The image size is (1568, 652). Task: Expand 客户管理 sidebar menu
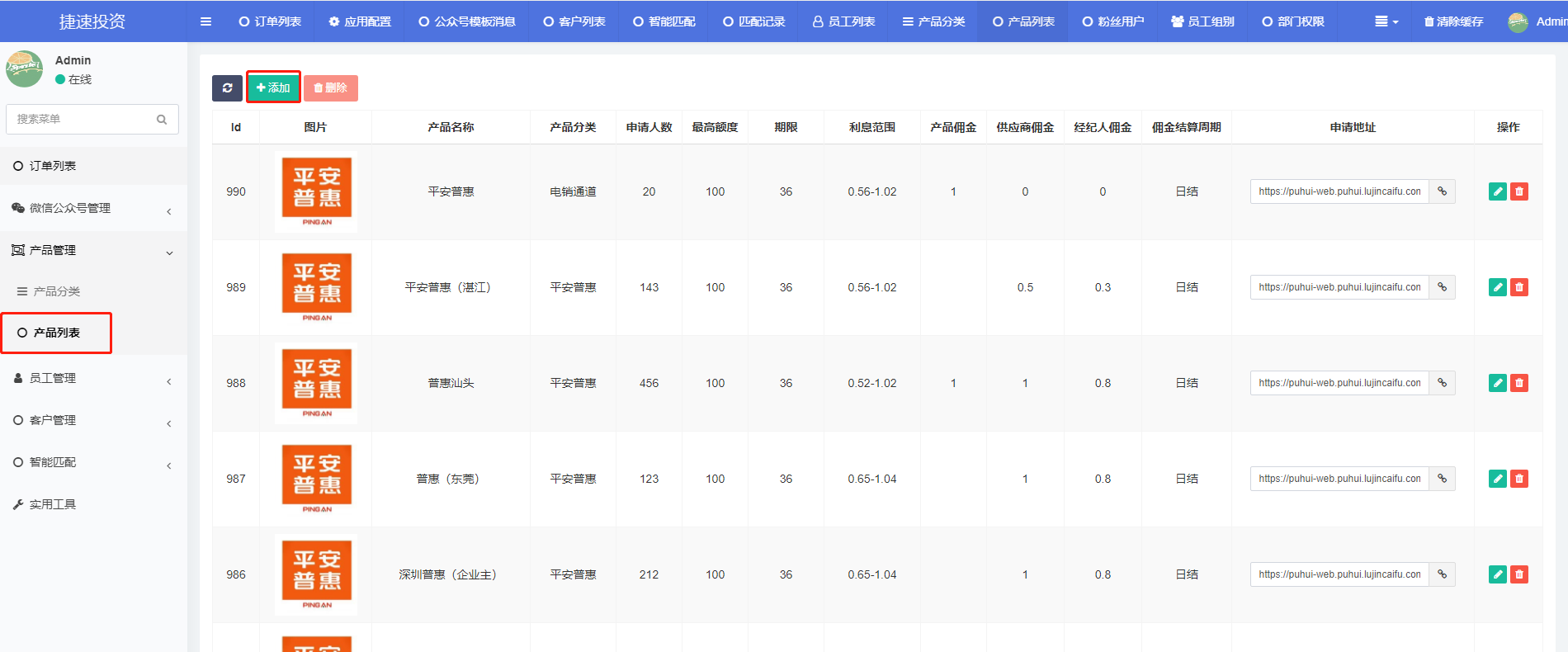tap(93, 420)
